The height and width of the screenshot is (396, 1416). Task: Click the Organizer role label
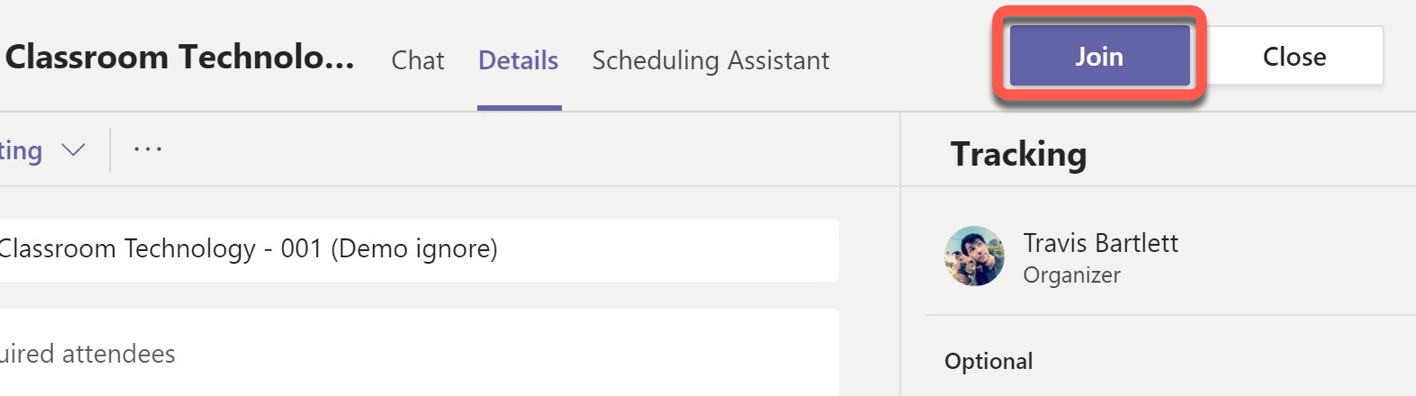point(1071,275)
